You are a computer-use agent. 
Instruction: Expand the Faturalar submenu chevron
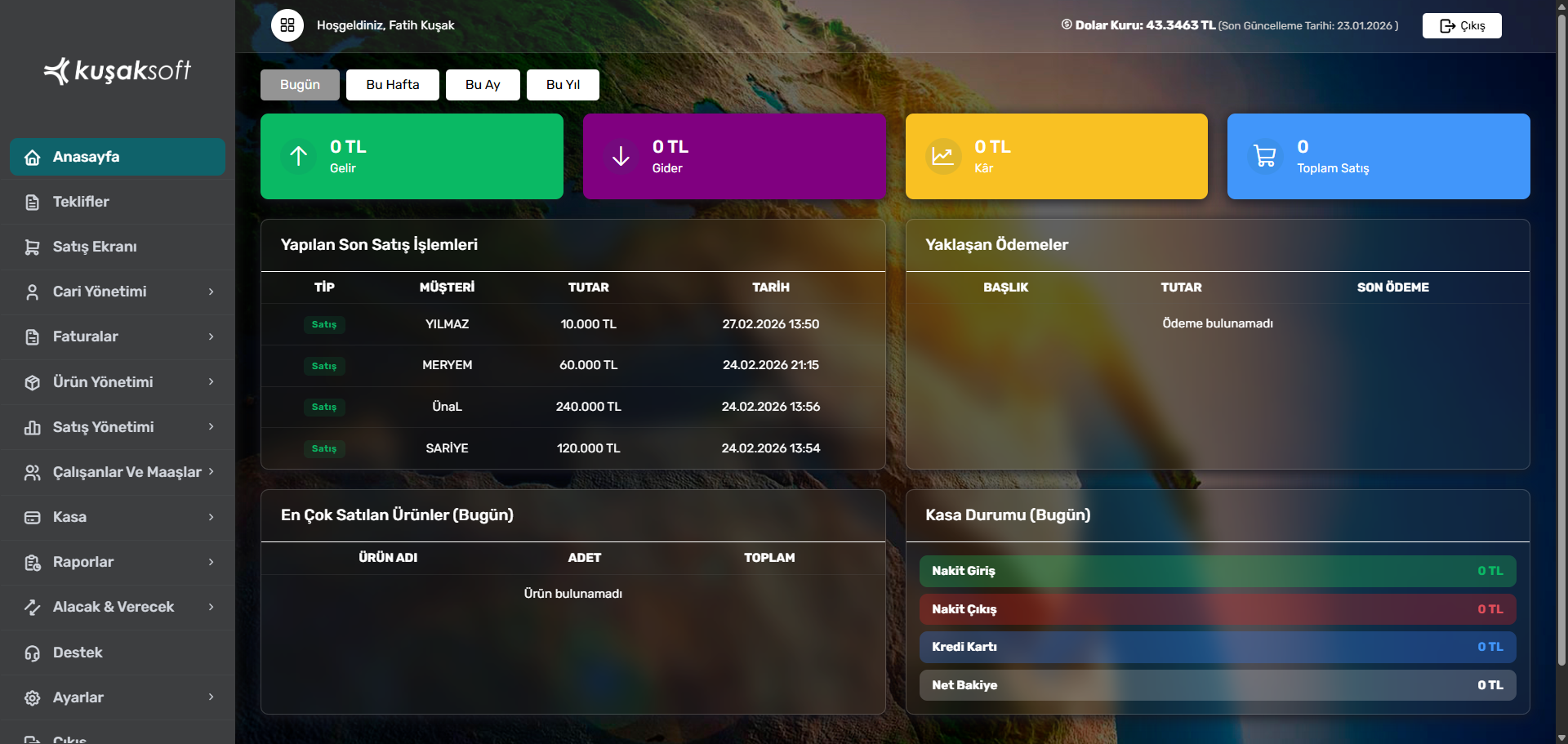click(211, 337)
